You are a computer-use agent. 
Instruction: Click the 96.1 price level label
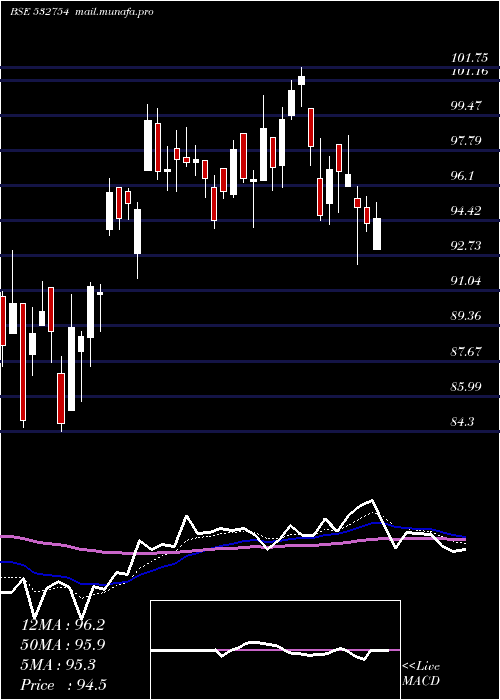click(x=462, y=176)
